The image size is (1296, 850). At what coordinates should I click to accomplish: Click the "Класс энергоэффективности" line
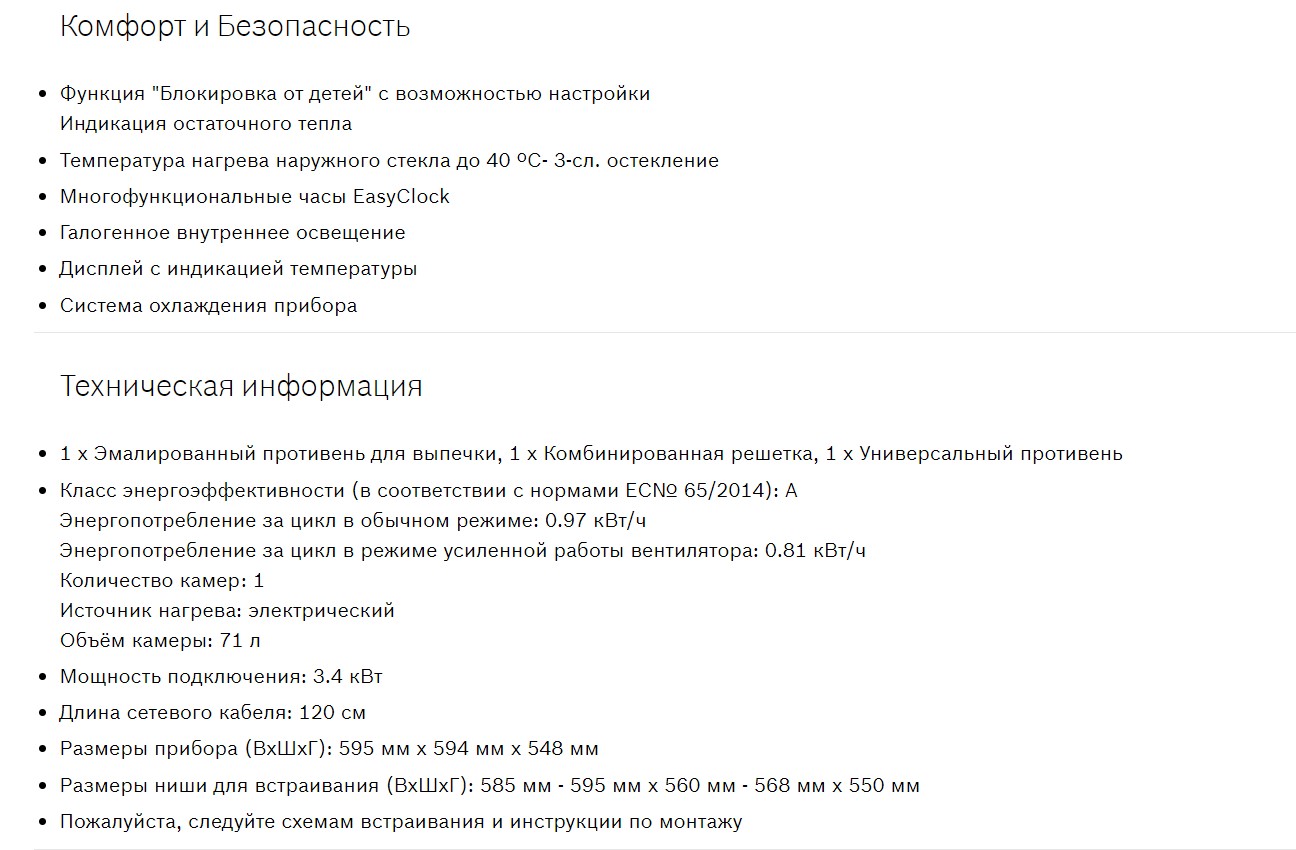(x=429, y=491)
